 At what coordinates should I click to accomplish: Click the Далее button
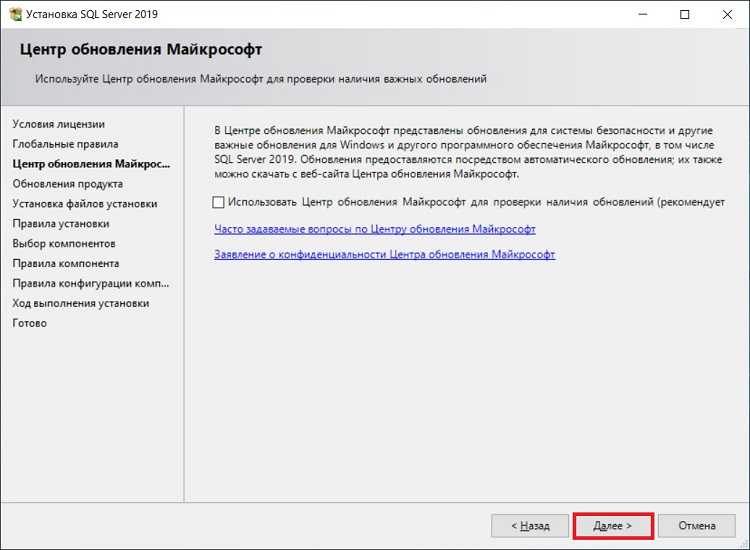(613, 526)
